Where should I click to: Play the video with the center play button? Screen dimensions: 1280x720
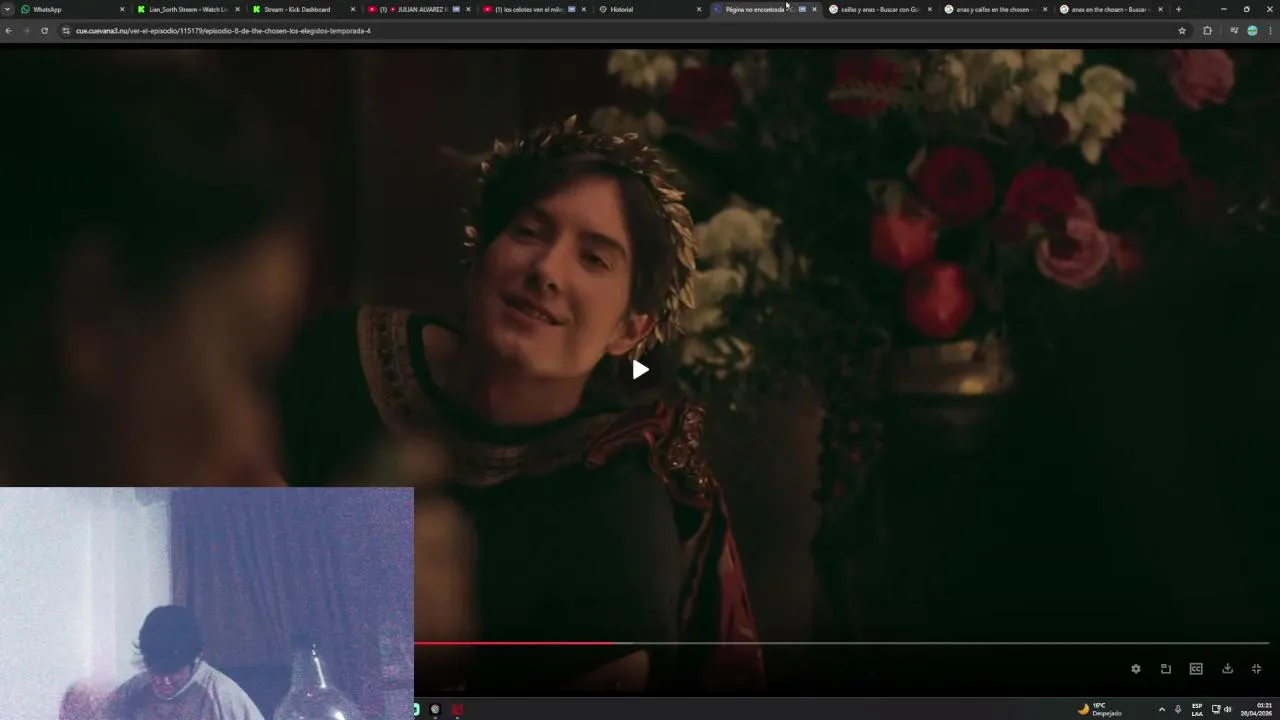point(640,370)
